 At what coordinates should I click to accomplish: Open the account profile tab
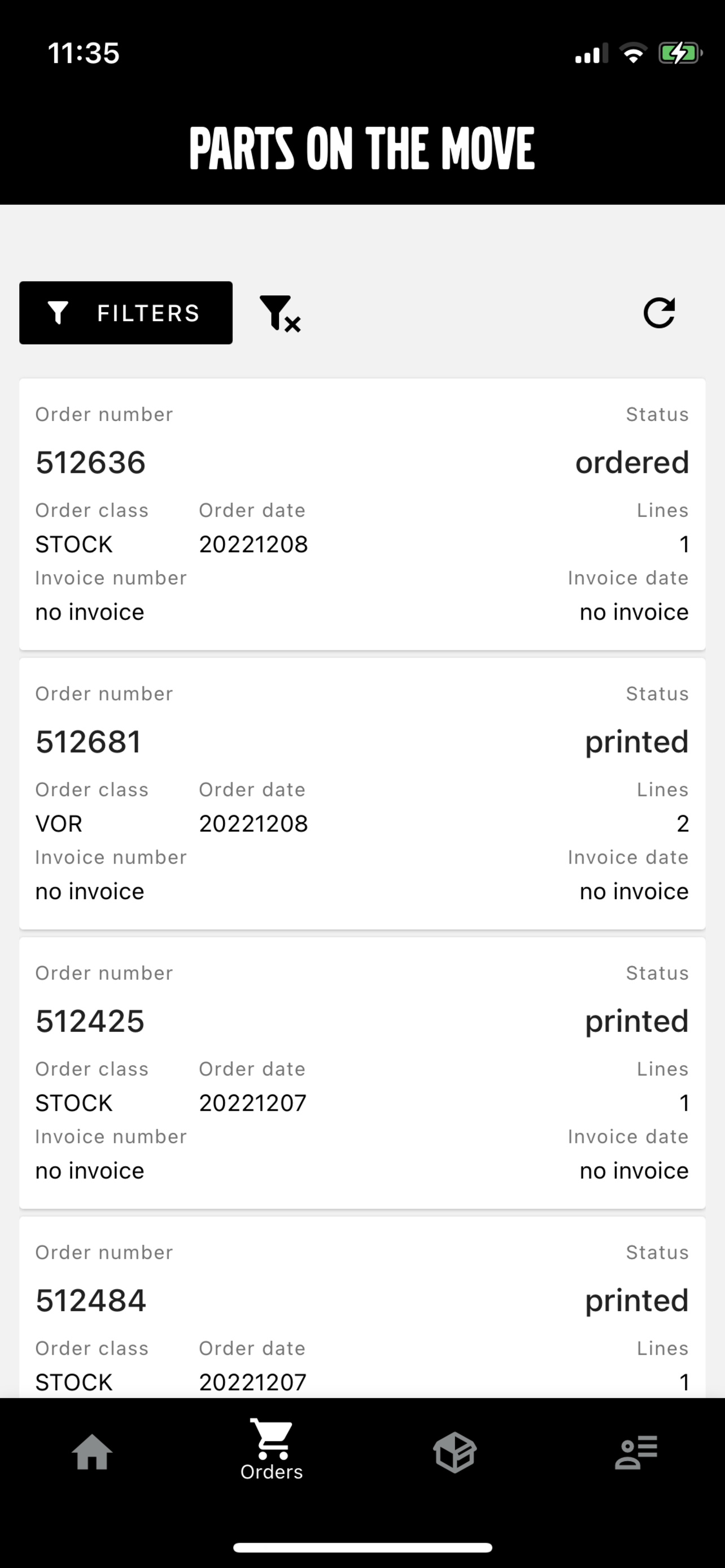(636, 1452)
